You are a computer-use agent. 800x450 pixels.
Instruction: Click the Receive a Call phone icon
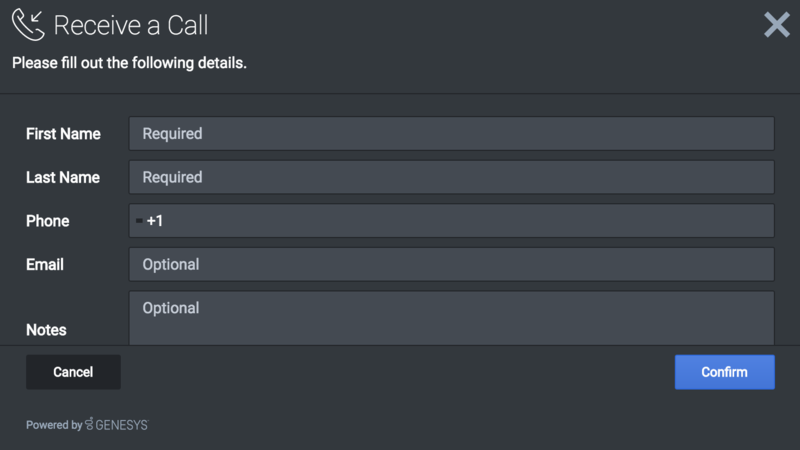(28, 25)
